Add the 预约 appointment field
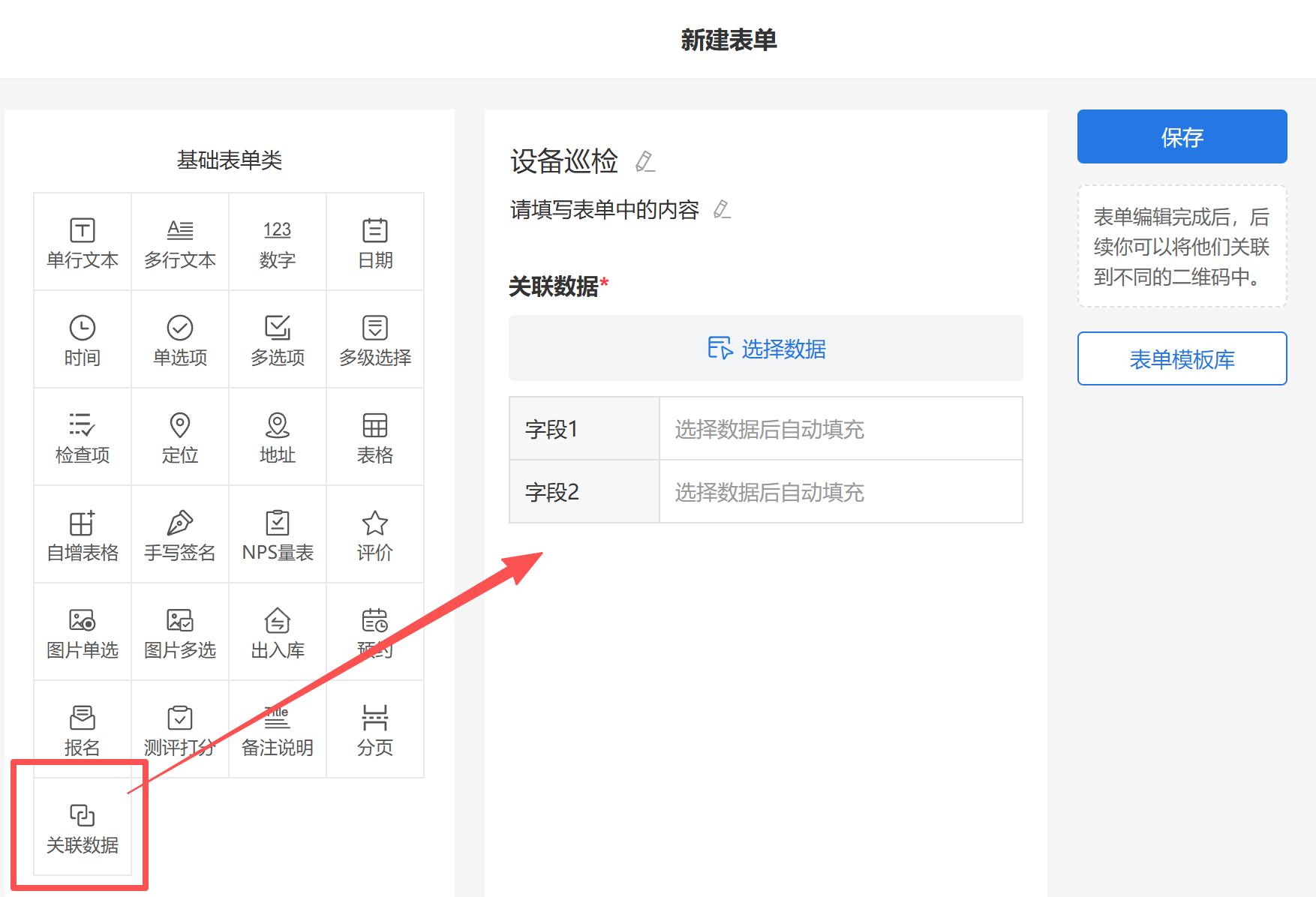This screenshot has width=1316, height=897. point(375,631)
